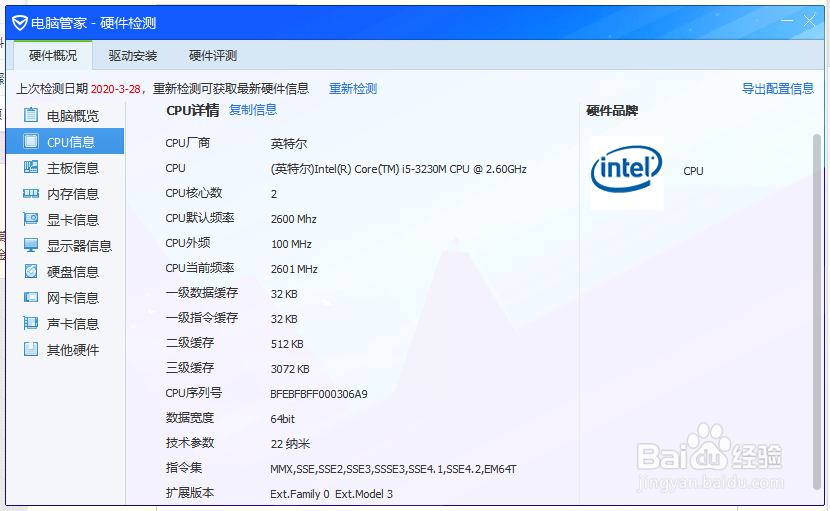830x511 pixels.
Task: Click the 重新检测 link
Action: point(353,88)
